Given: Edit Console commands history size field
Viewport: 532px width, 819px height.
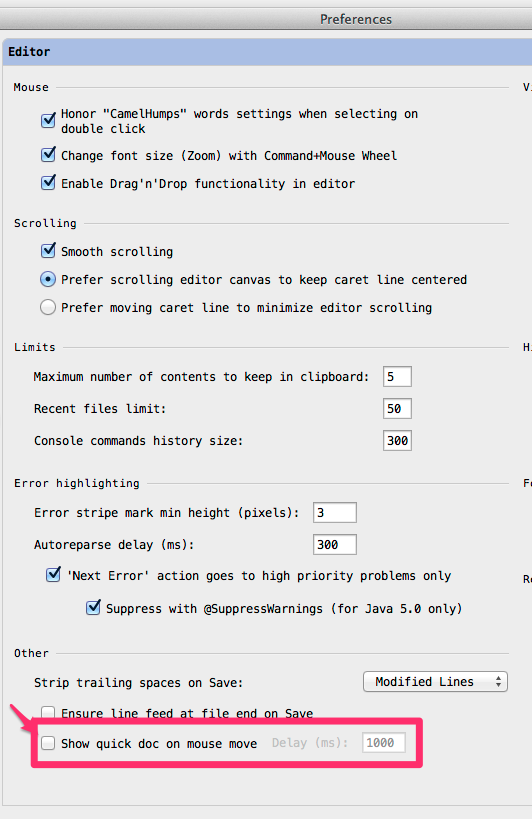Looking at the screenshot, I should coord(397,440).
